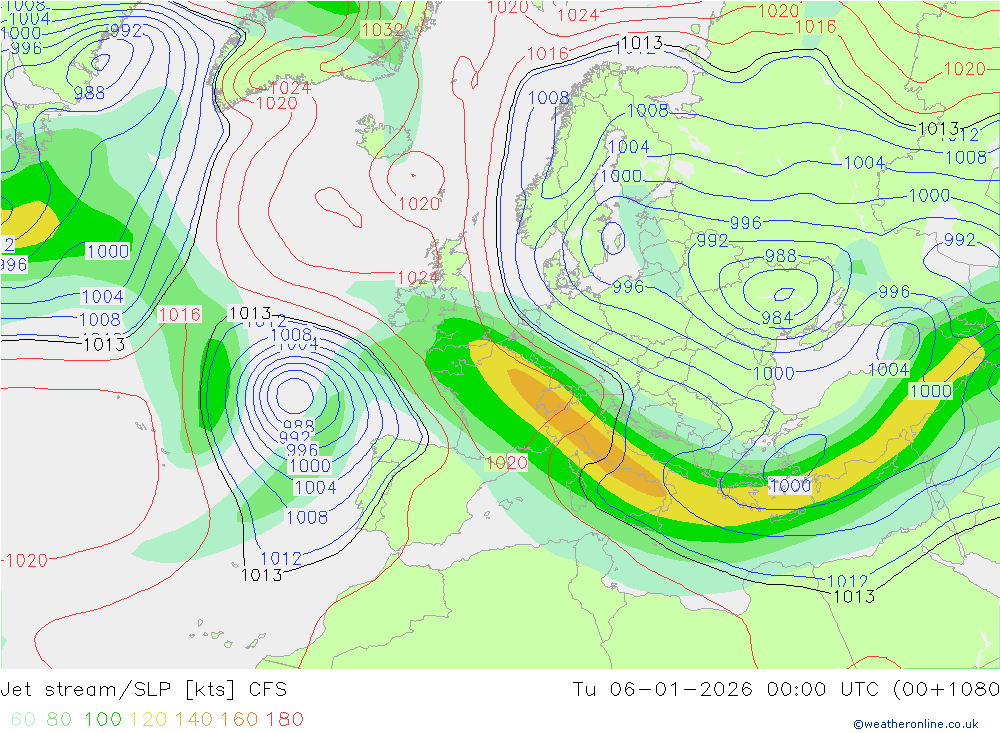Click the 988 label directly above 984
Image resolution: width=1000 pixels, height=733 pixels.
point(781,256)
